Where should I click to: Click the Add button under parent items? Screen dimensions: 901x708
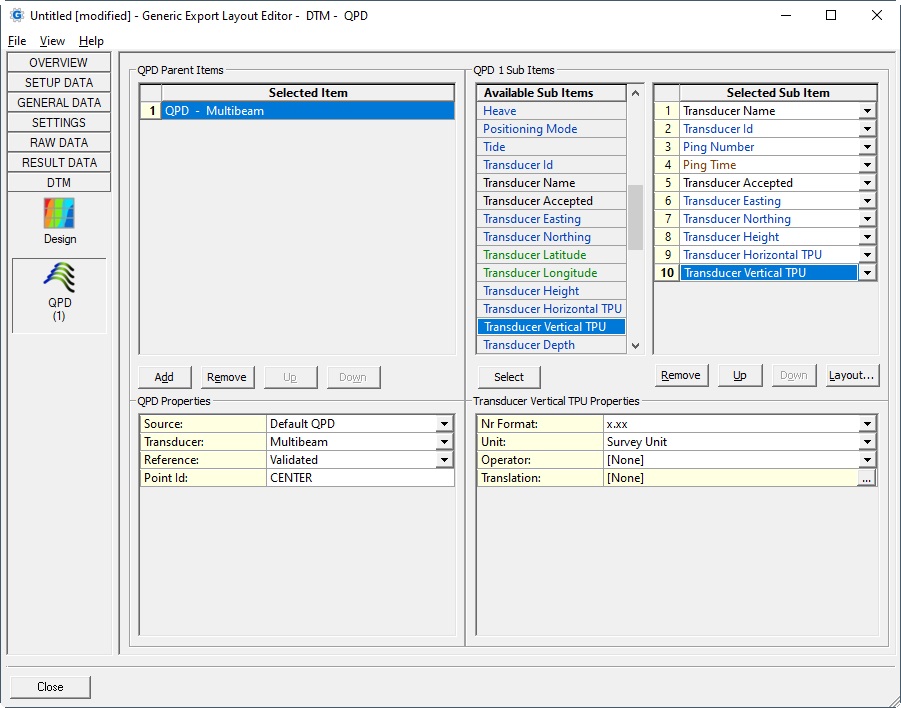coord(164,377)
